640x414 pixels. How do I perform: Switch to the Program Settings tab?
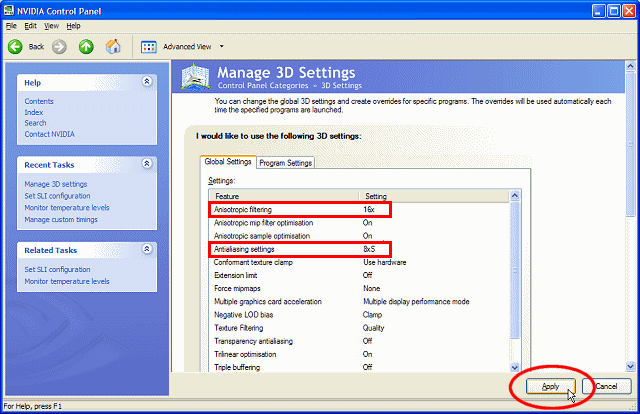[x=285, y=163]
